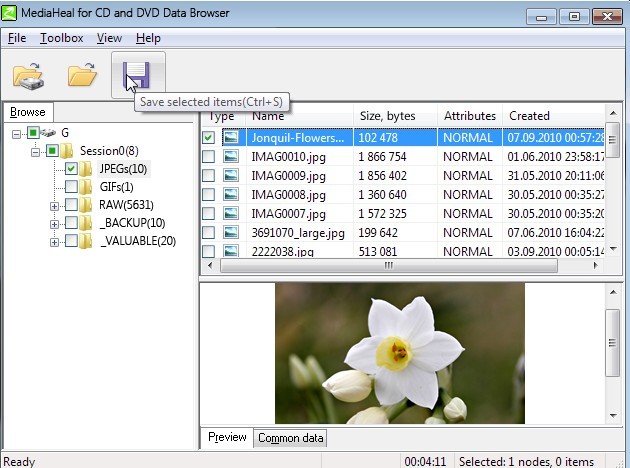This screenshot has height=468, width=630.
Task: Check the IMAG0008.jpg file checkbox
Action: coord(208,194)
